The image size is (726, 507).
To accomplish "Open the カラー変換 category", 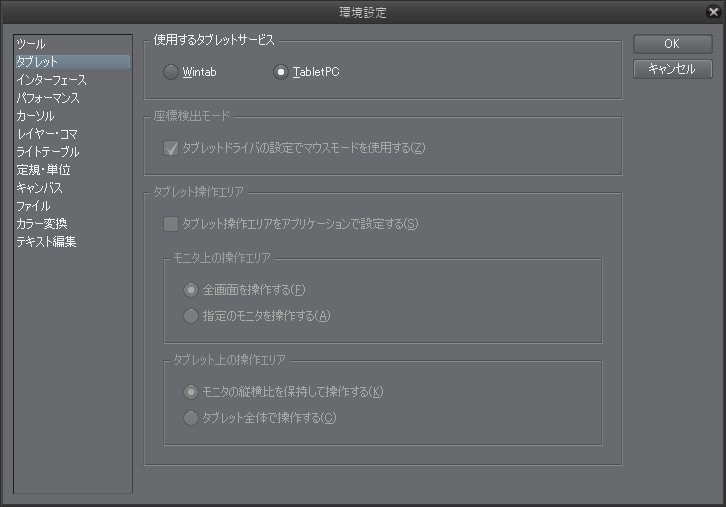I will (x=73, y=224).
